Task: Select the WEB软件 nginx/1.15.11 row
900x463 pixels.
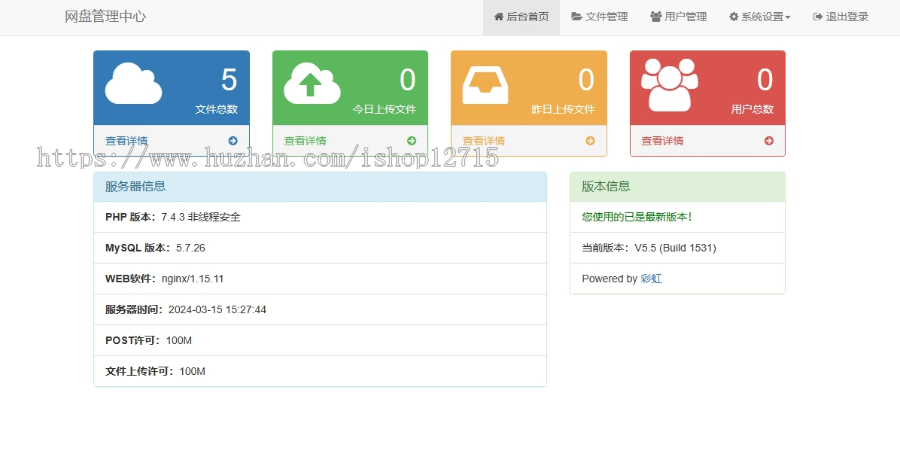Action: click(x=320, y=279)
